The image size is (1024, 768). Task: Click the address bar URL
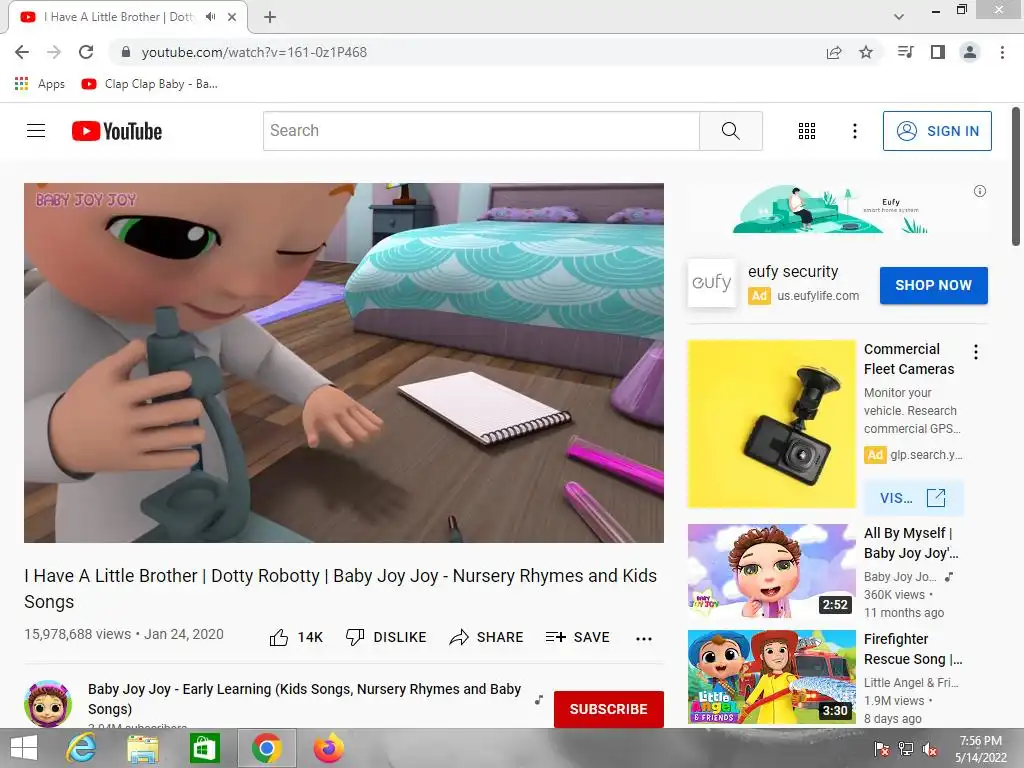point(254,52)
